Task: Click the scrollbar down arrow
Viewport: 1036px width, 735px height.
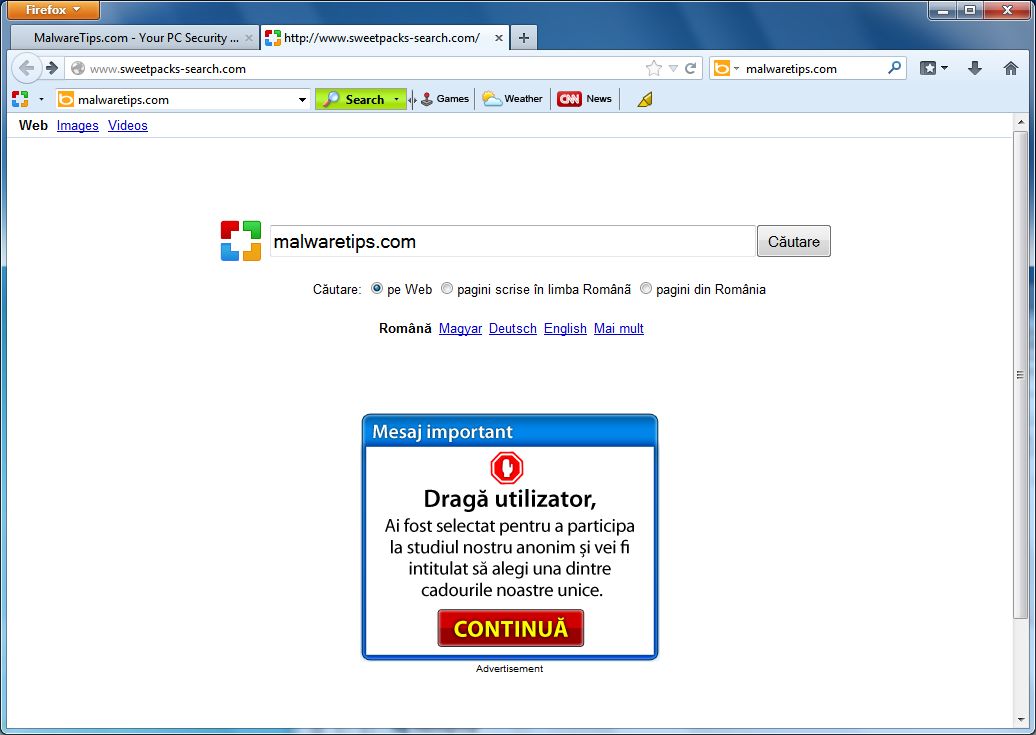Action: pos(1020,719)
